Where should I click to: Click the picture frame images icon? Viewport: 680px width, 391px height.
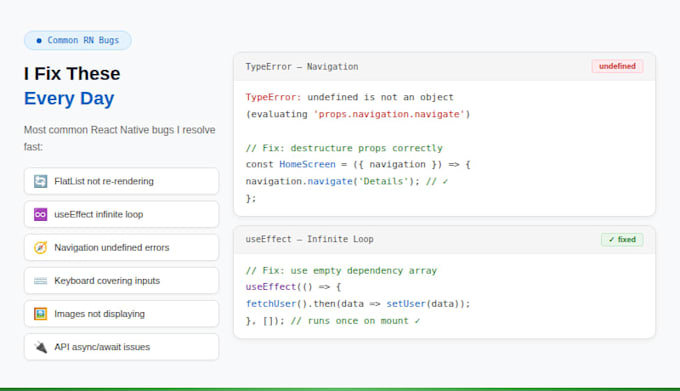click(40, 314)
